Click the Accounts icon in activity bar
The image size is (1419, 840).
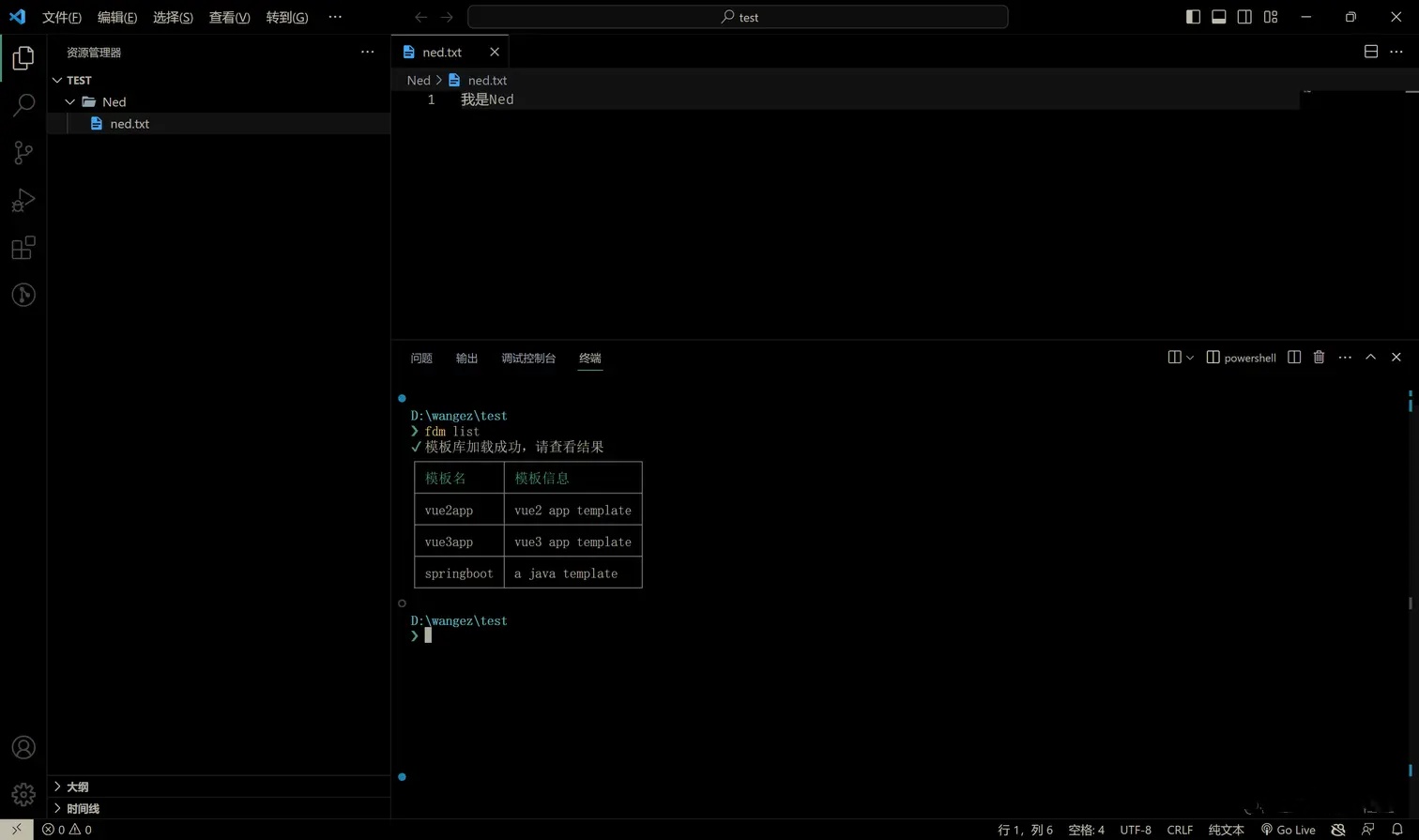(23, 747)
